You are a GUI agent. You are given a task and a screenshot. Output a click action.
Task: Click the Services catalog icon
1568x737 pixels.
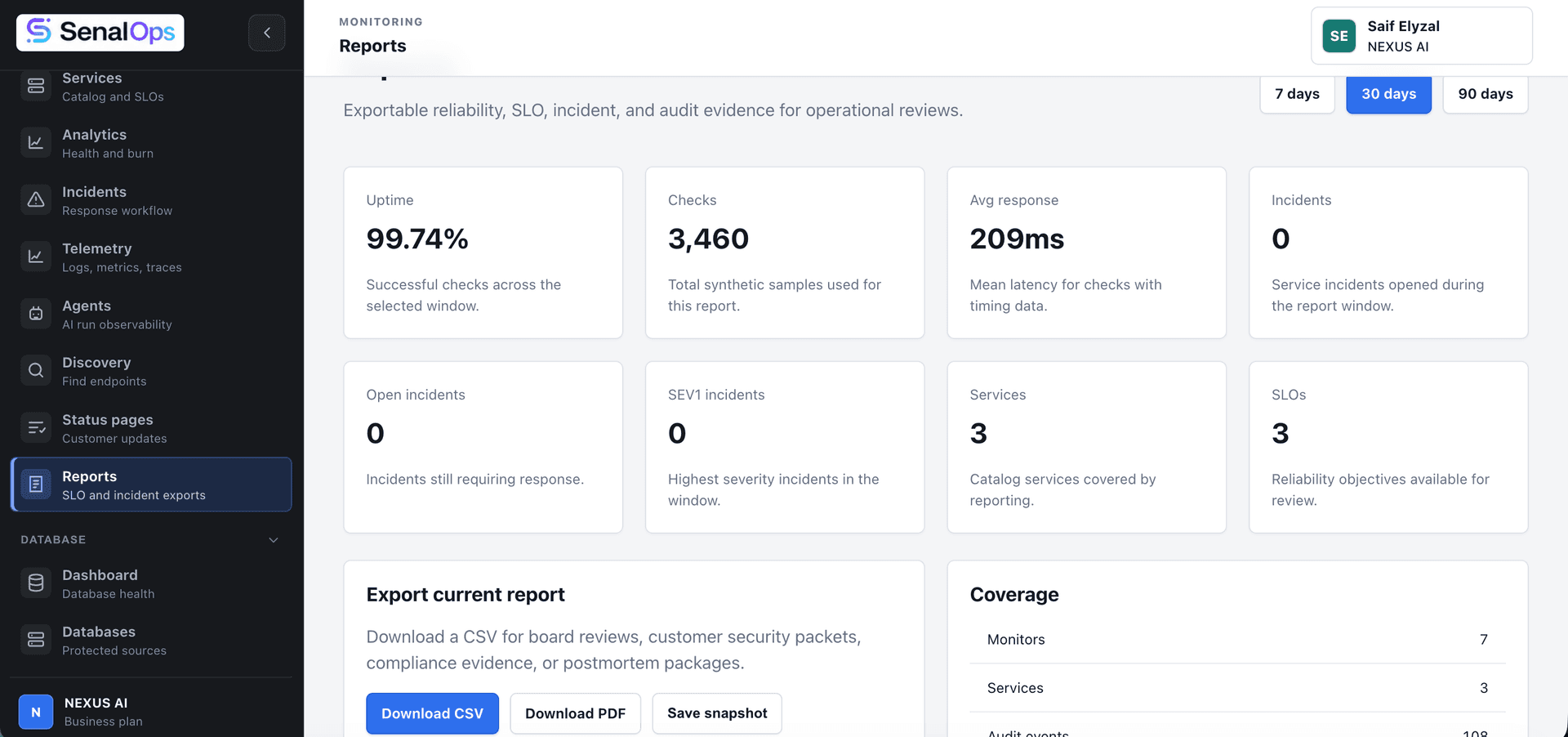point(36,86)
